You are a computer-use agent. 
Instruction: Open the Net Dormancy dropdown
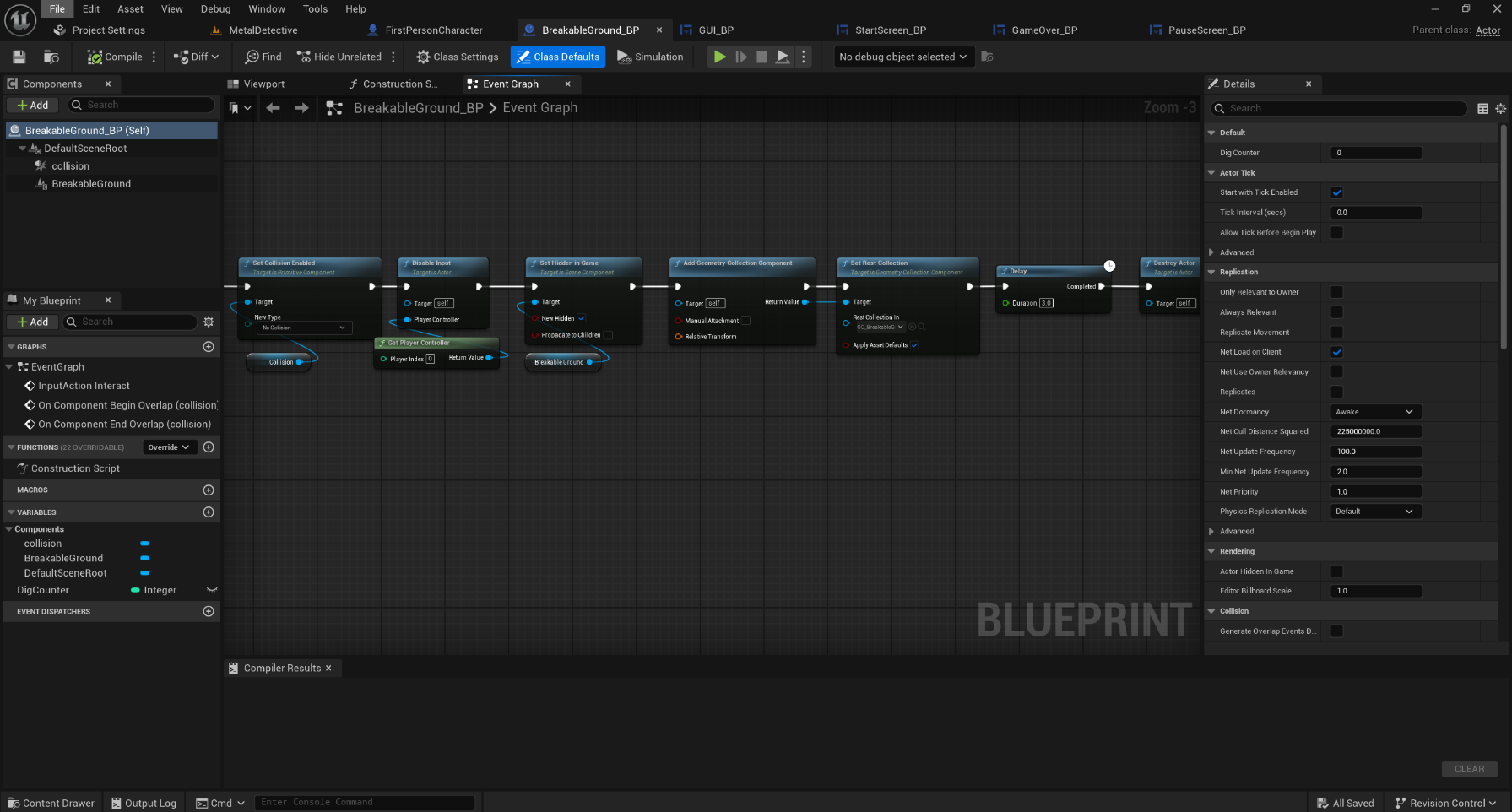pos(1374,412)
